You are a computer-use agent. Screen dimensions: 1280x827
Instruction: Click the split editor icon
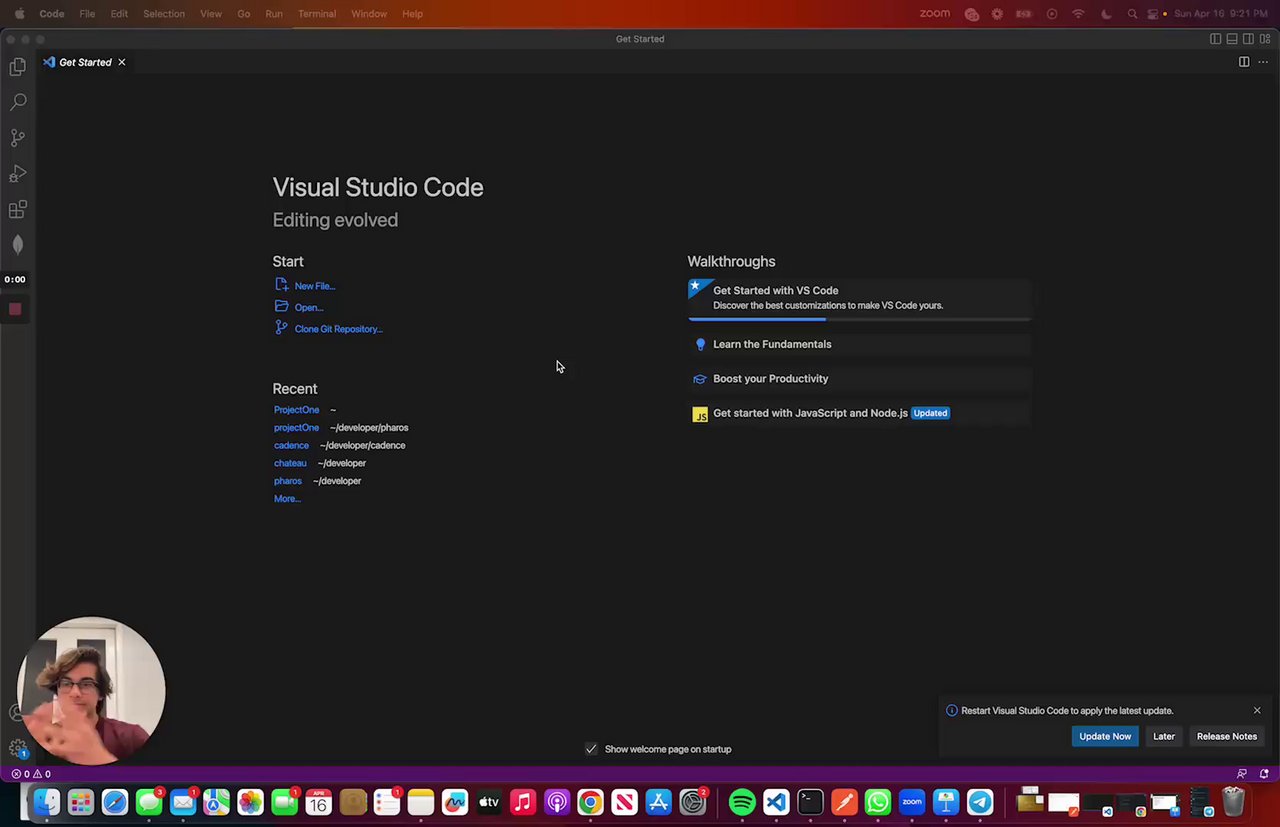(x=1244, y=62)
